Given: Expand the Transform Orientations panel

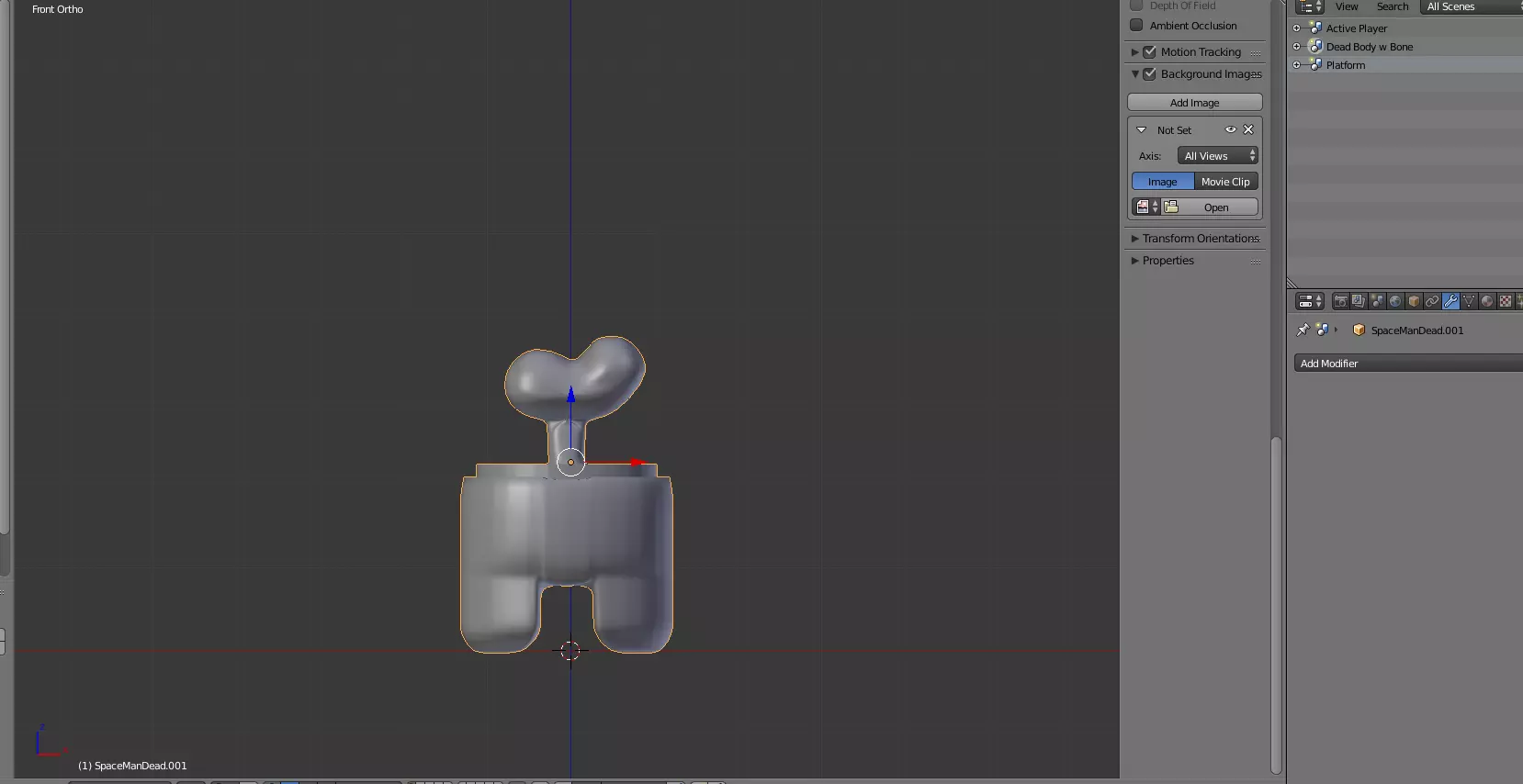Looking at the screenshot, I should [1195, 239].
